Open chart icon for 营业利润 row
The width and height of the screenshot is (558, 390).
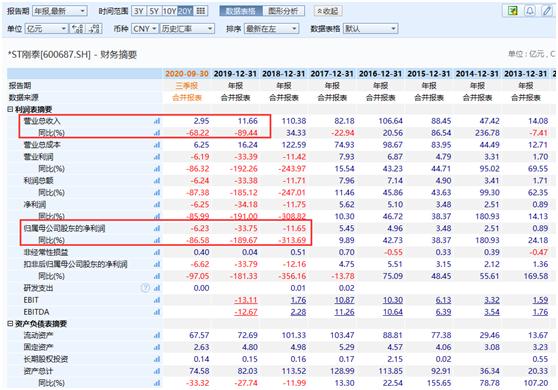pyautogui.click(x=157, y=157)
